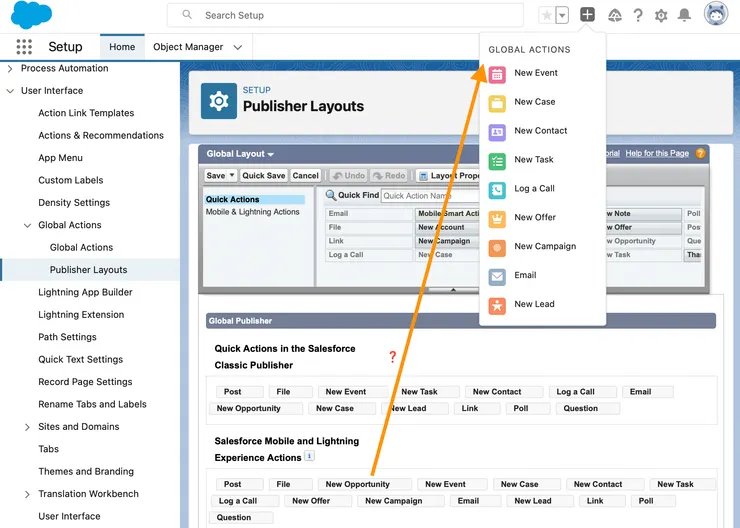Expand the Process Automation section

click(x=10, y=68)
